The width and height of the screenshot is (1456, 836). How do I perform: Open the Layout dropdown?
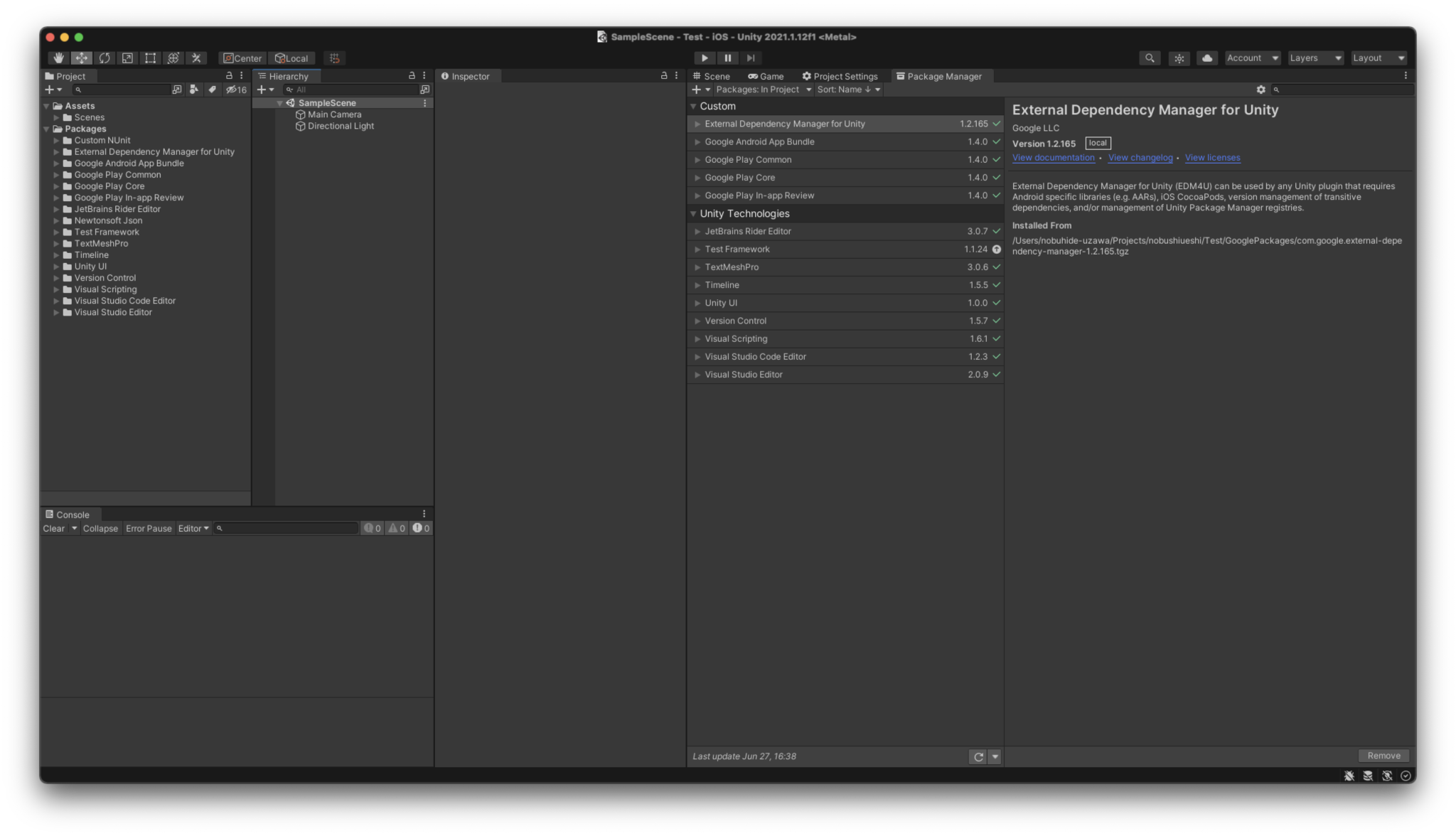pos(1379,58)
